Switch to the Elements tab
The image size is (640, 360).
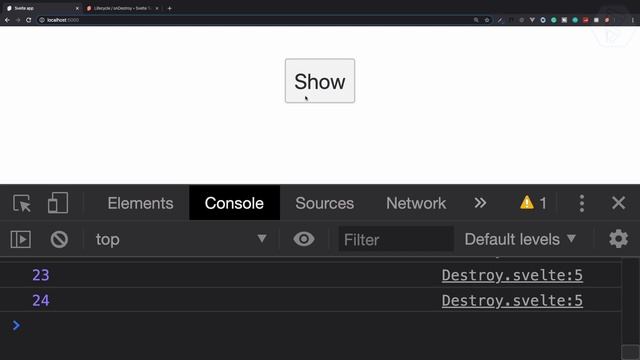click(140, 203)
